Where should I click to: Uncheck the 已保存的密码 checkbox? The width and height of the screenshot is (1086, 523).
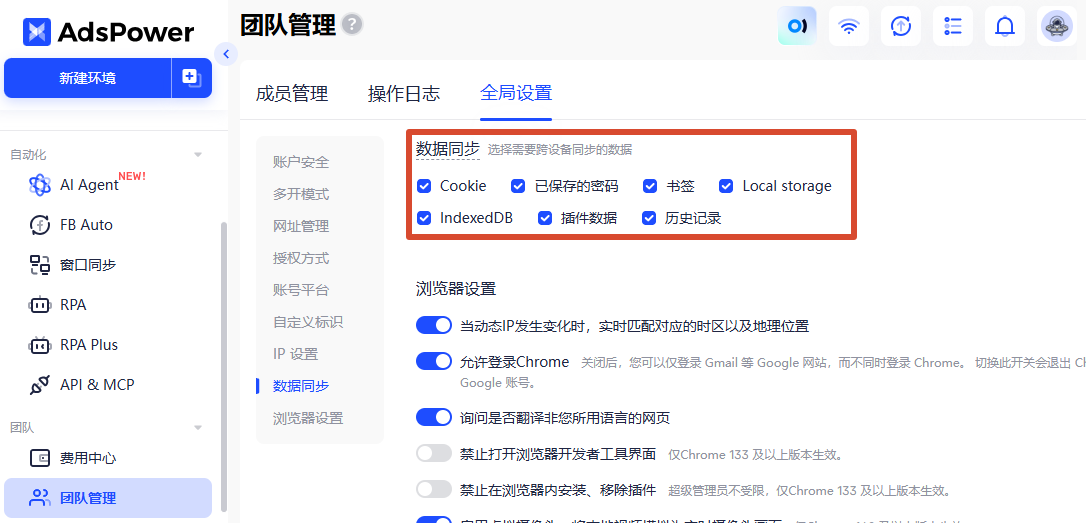(518, 186)
